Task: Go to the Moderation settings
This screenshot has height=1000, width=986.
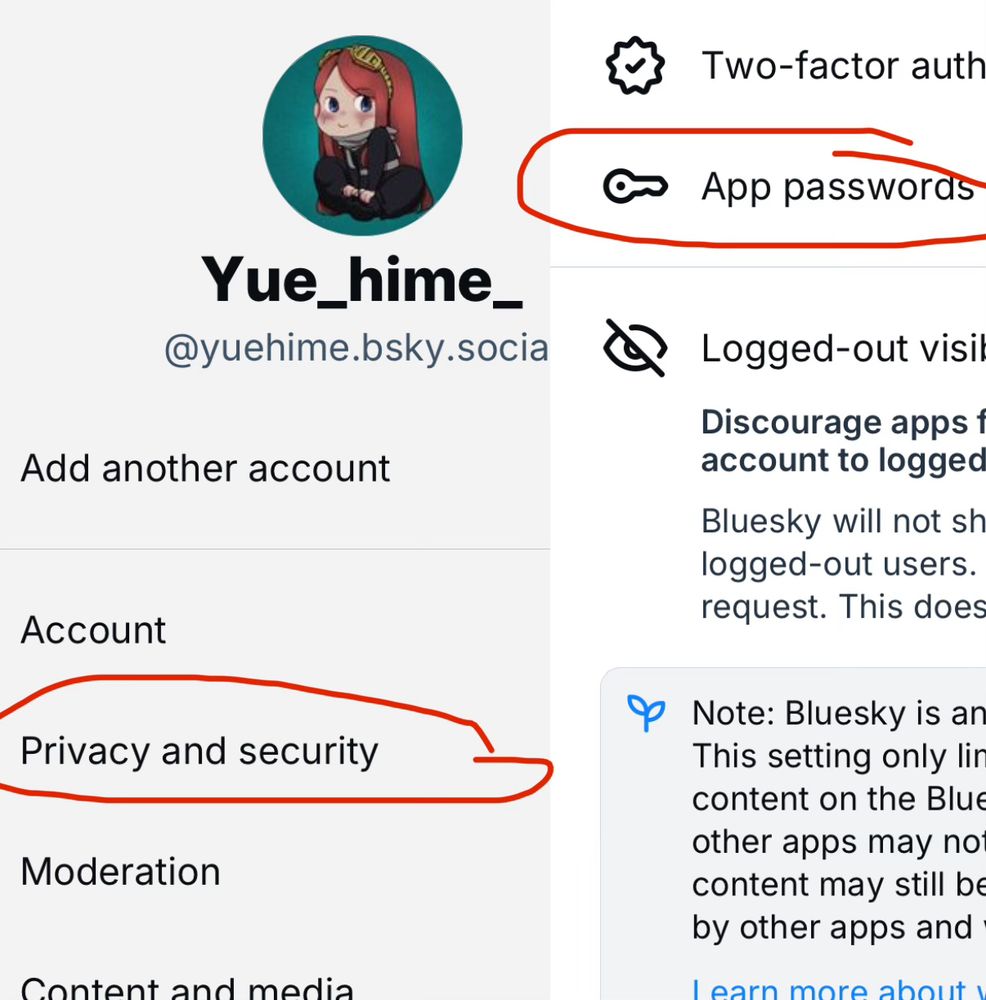Action: tap(121, 871)
